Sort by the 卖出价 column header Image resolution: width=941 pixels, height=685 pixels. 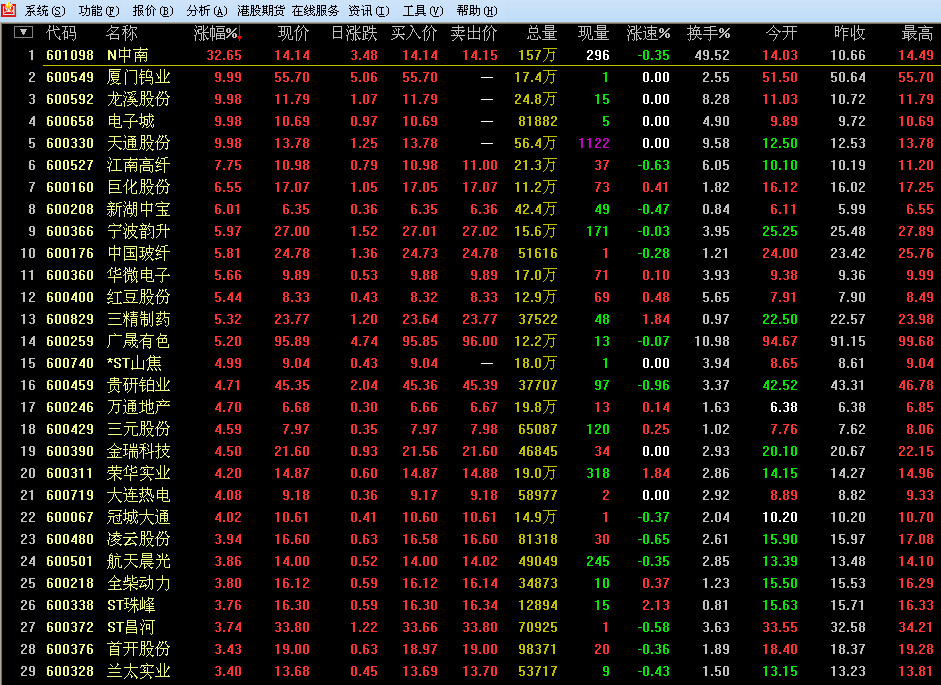474,33
